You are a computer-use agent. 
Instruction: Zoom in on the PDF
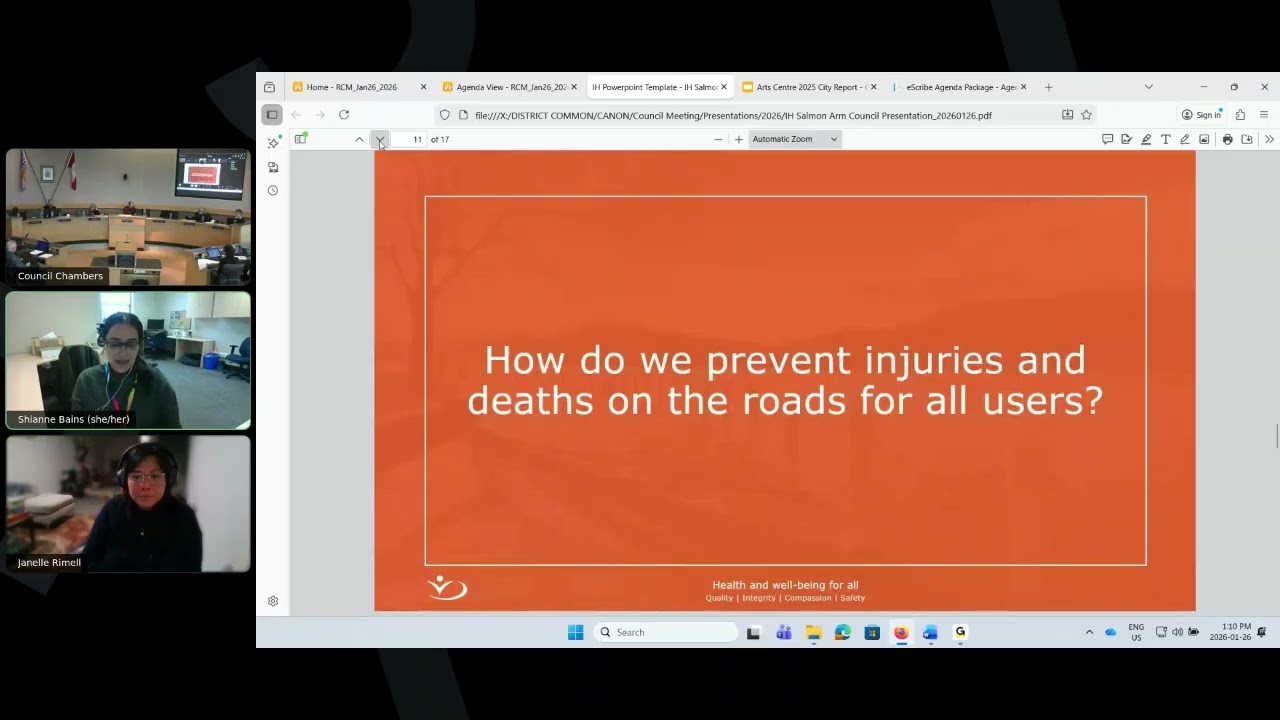(x=739, y=139)
